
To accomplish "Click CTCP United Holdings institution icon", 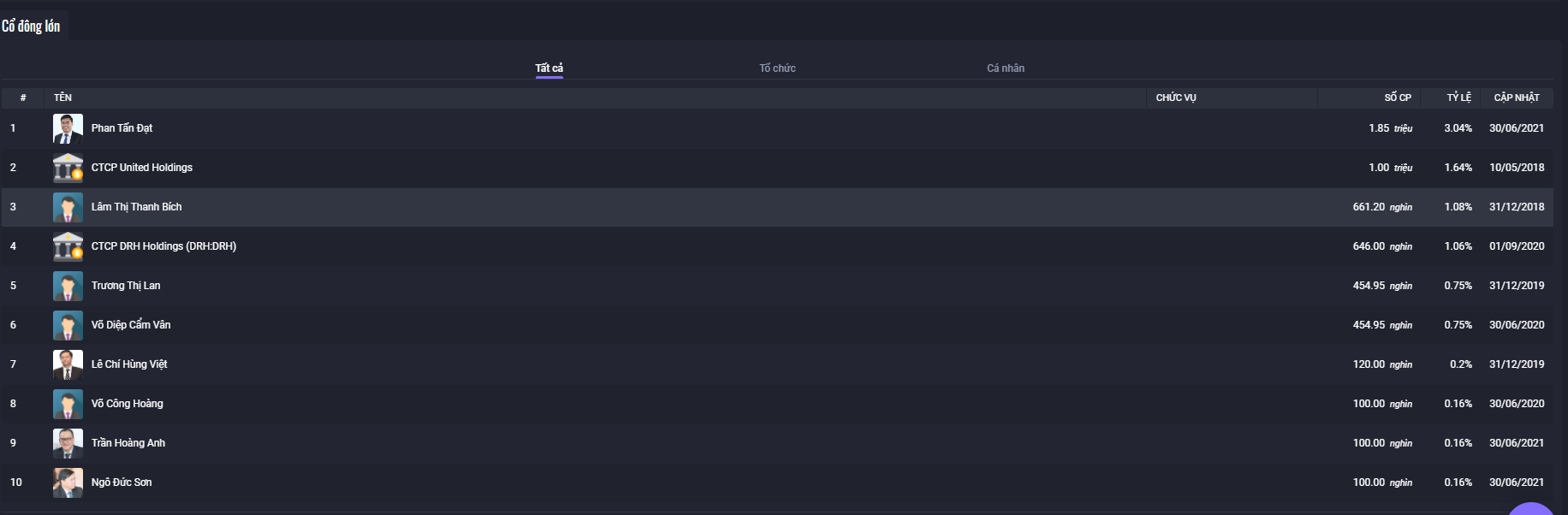I will [x=68, y=168].
